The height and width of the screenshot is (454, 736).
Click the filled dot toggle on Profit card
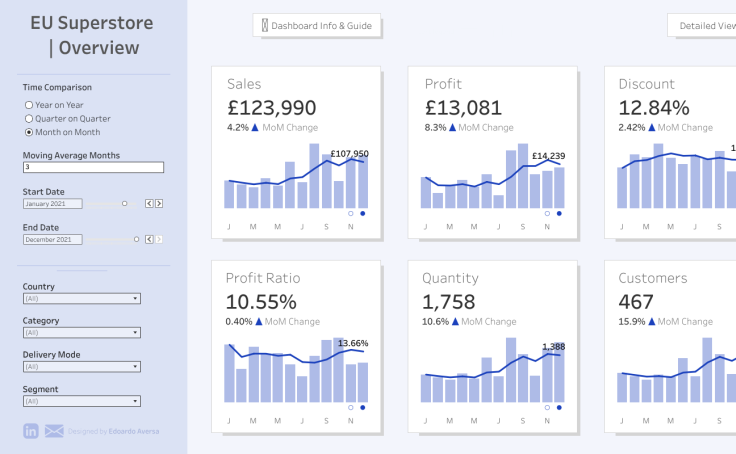[559, 214]
